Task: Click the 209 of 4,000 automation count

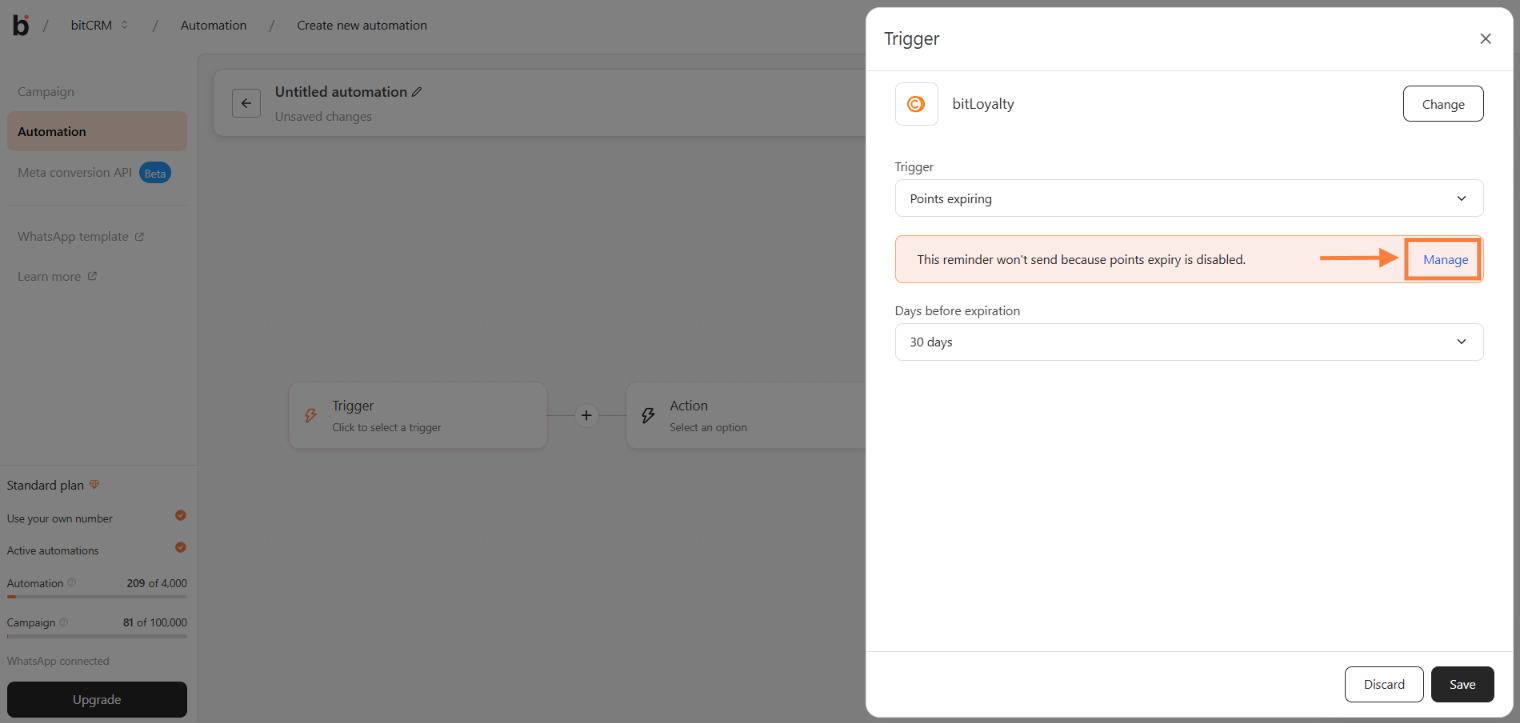Action: 157,583
